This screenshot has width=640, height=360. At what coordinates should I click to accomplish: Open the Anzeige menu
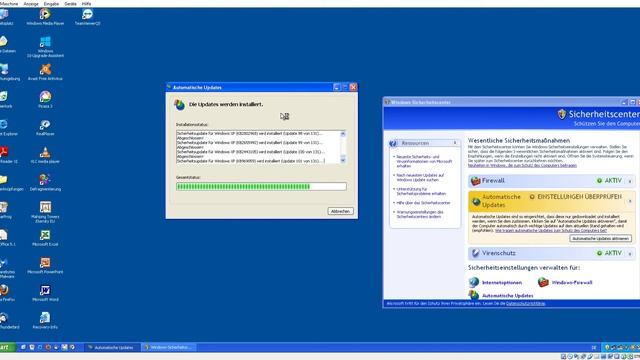tap(31, 4)
